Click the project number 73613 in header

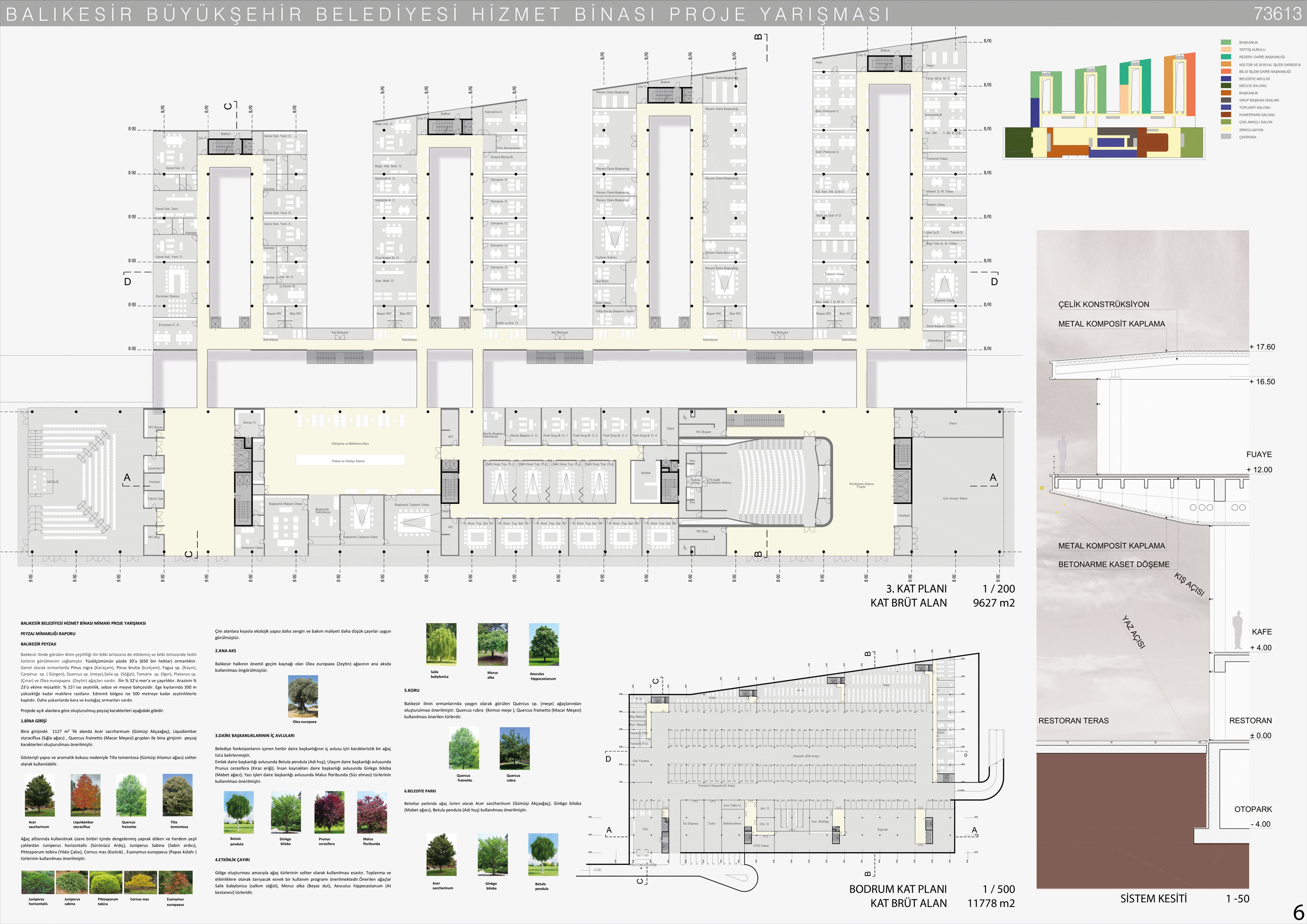click(x=1277, y=13)
